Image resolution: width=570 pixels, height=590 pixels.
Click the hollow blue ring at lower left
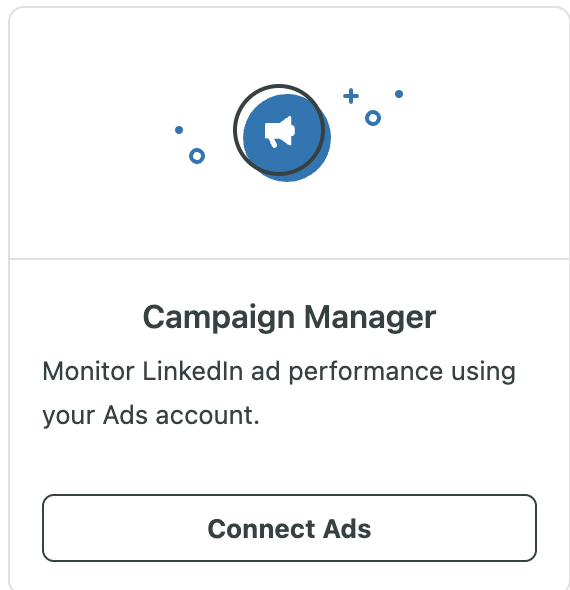click(197, 156)
